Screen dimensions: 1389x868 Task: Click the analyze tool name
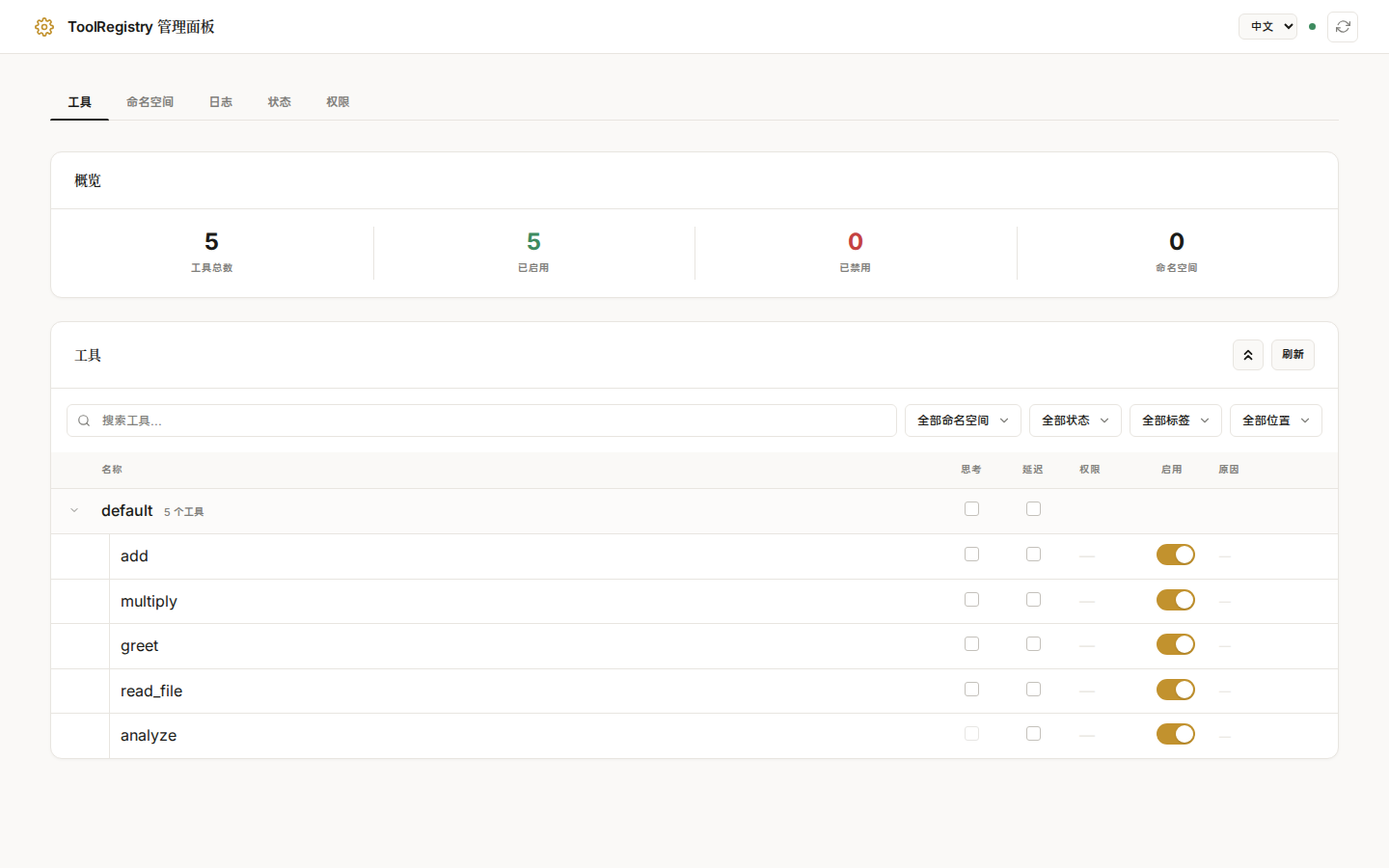(149, 736)
